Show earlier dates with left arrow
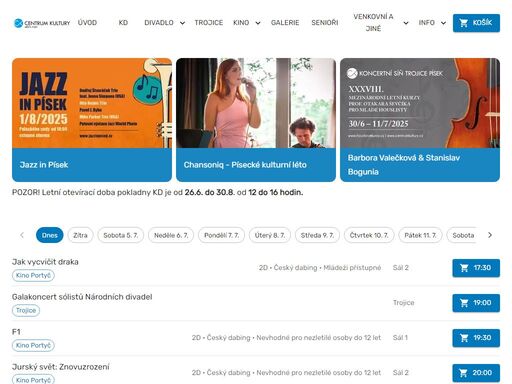 pos(22,235)
